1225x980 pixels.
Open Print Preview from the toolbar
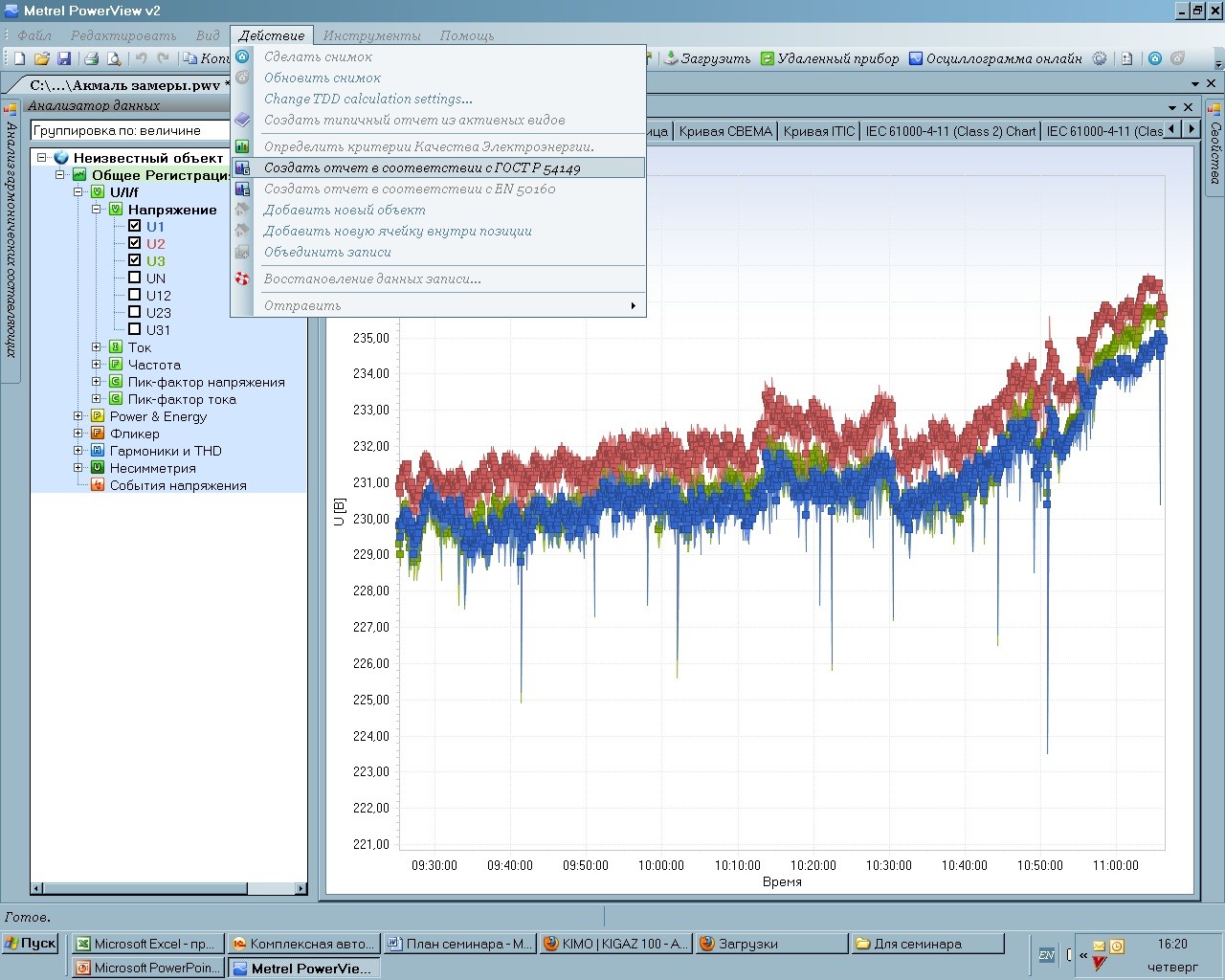coord(114,58)
